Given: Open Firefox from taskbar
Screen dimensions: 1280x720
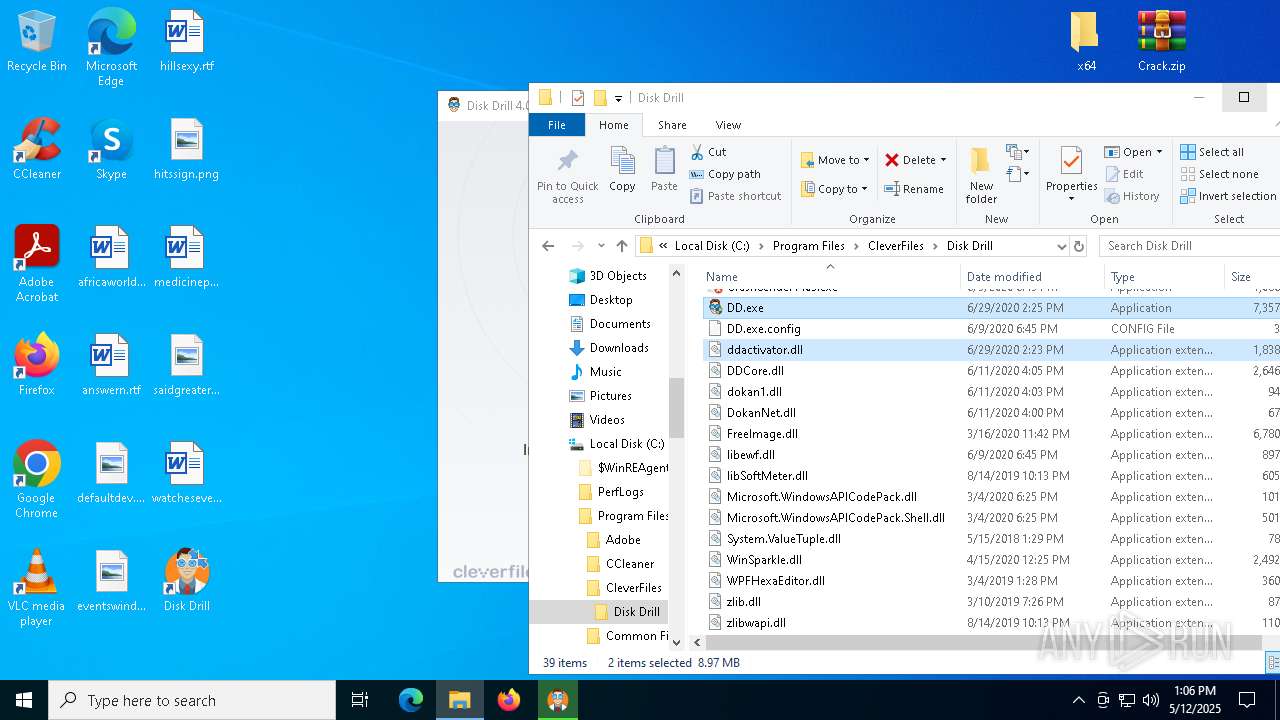Looking at the screenshot, I should pos(509,700).
